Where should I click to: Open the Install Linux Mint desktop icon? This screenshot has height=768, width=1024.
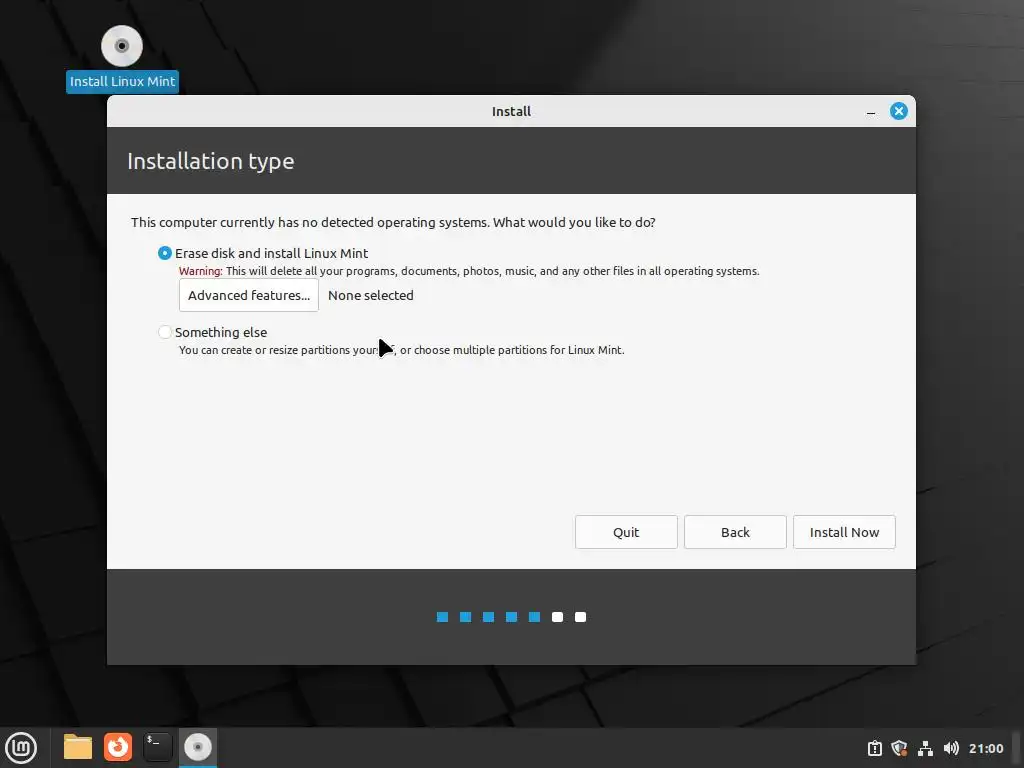122,46
